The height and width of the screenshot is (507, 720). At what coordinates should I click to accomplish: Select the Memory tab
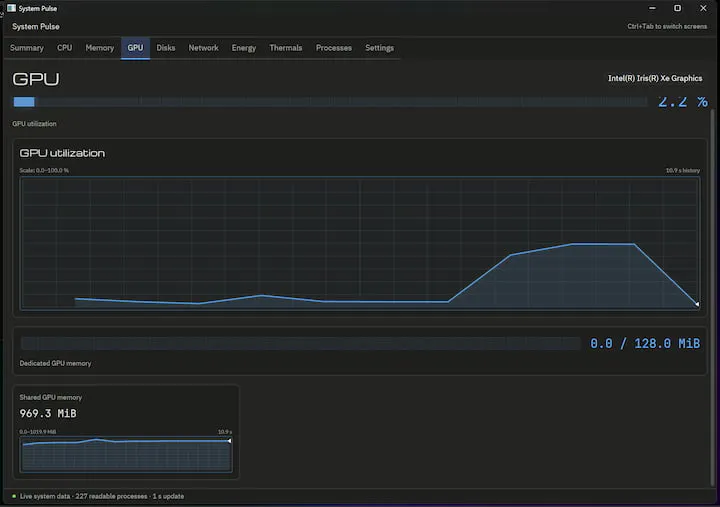pyautogui.click(x=100, y=48)
